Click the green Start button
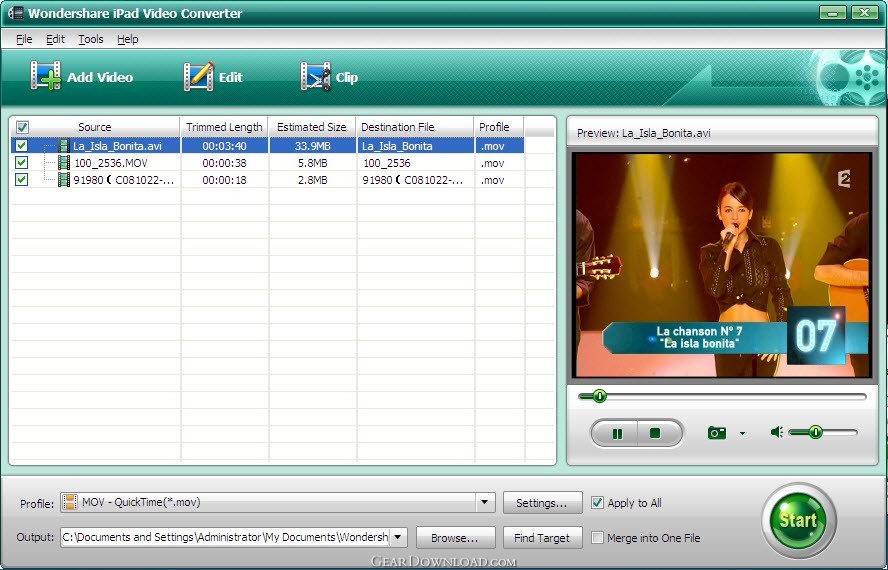The image size is (888, 570). [799, 520]
